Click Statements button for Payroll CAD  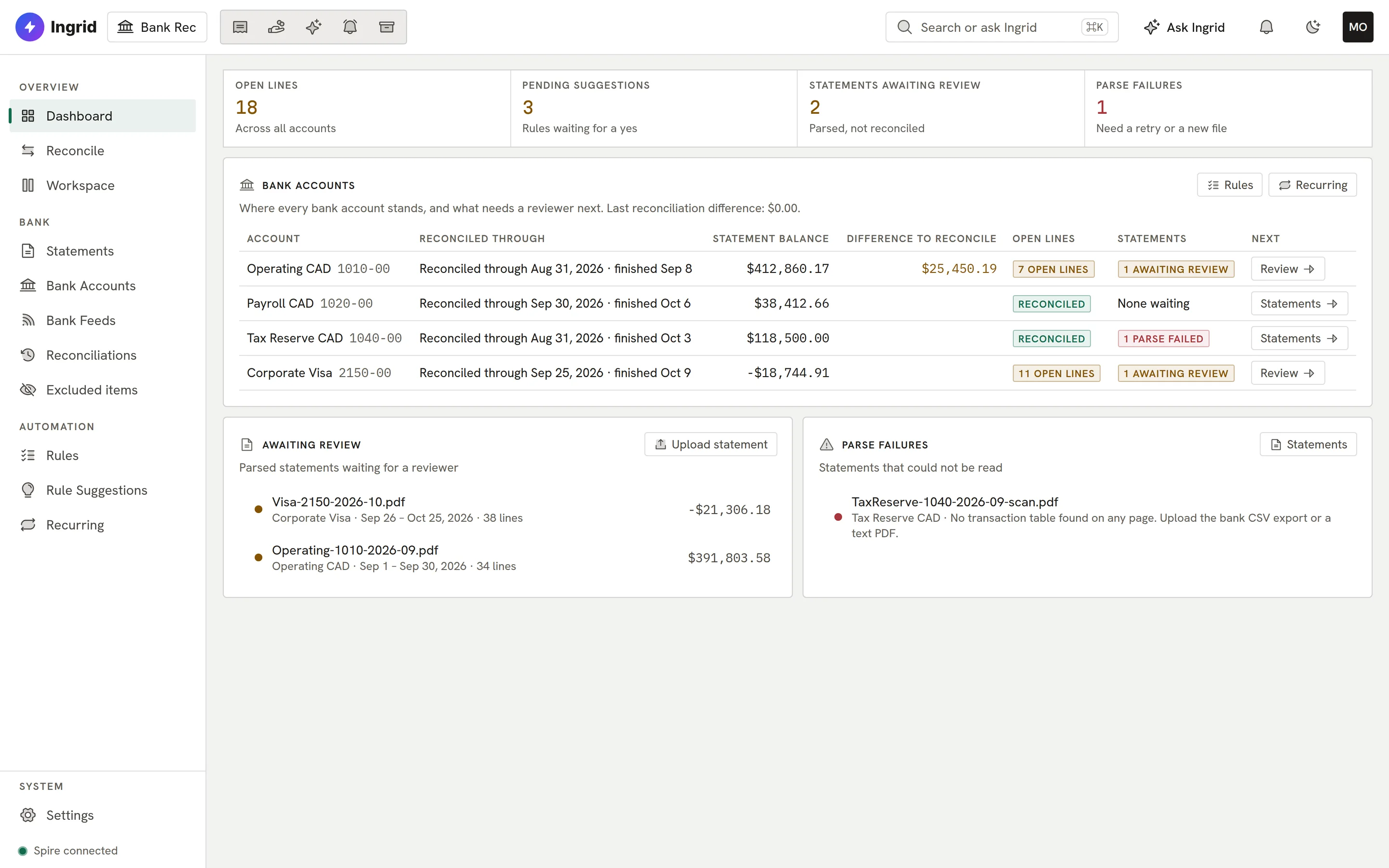[1299, 303]
